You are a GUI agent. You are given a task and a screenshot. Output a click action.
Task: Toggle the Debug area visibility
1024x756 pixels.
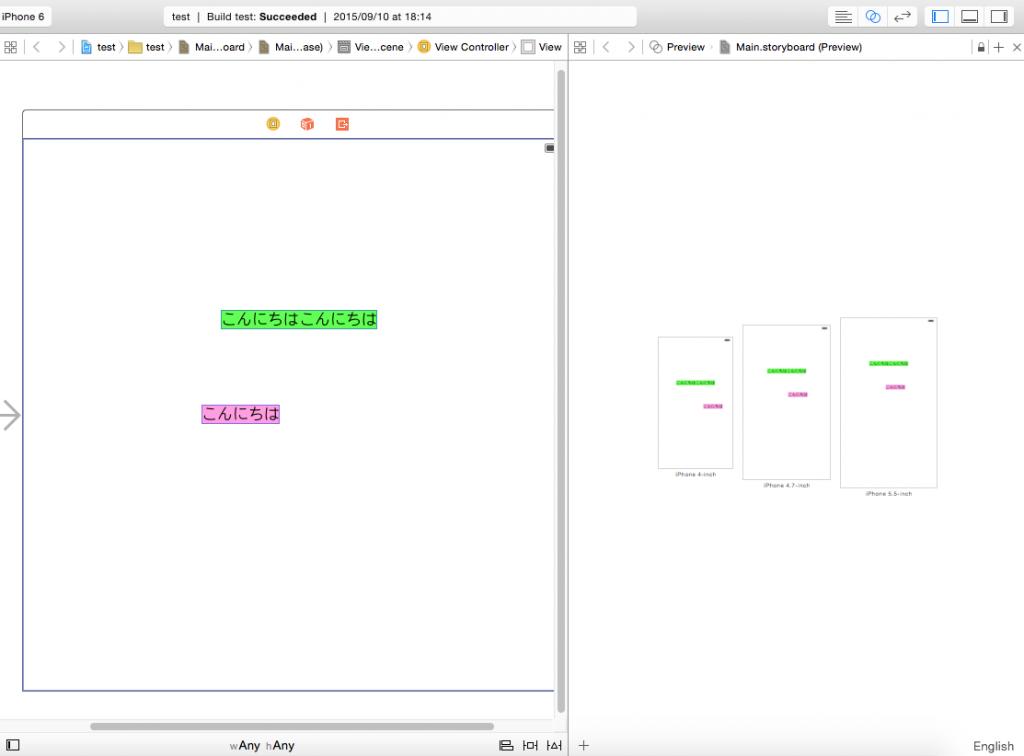969,17
